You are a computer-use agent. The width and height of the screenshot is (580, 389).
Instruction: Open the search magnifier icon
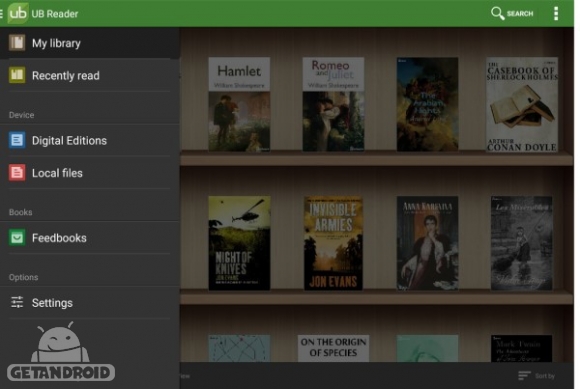point(497,13)
